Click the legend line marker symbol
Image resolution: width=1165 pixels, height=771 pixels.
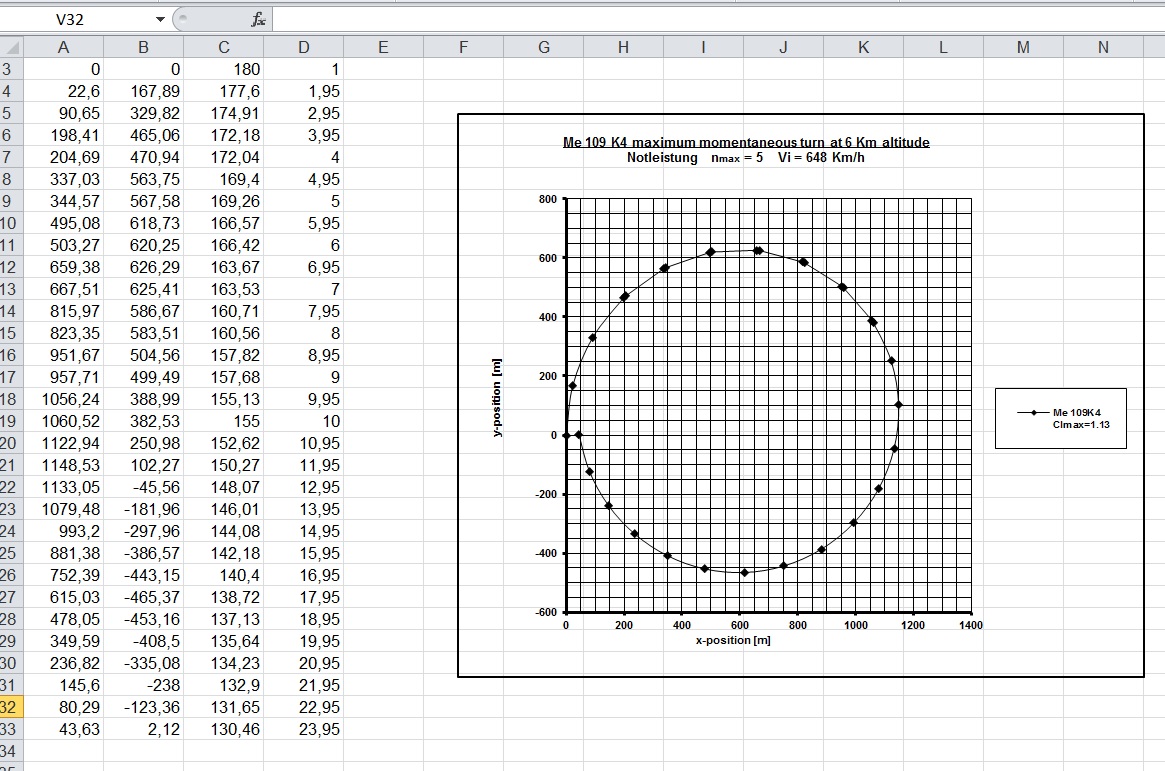(x=1033, y=412)
